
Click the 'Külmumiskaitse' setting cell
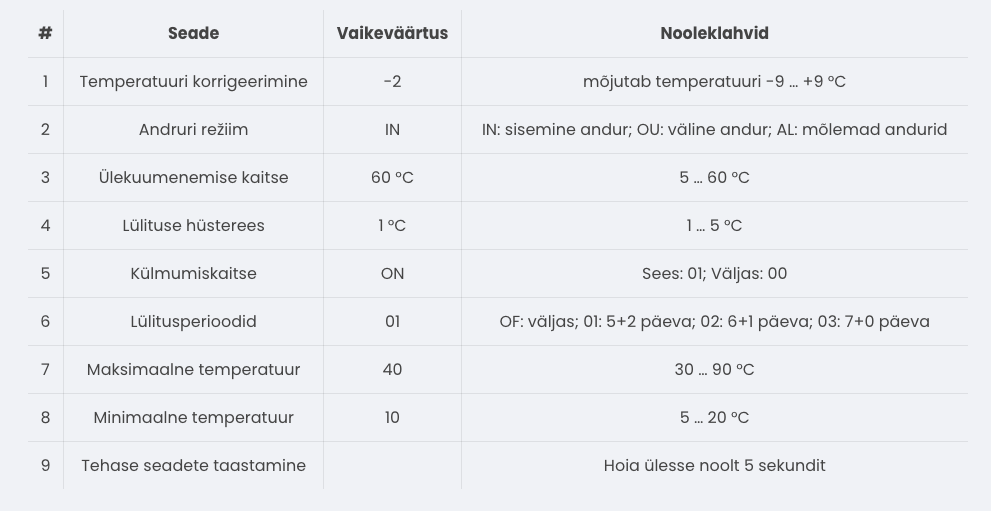coord(193,273)
